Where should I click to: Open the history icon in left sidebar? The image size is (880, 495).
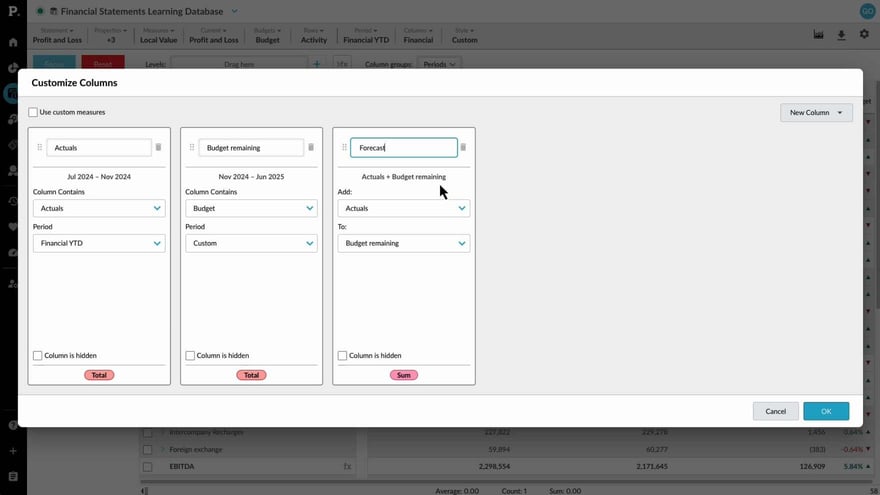click(x=13, y=201)
